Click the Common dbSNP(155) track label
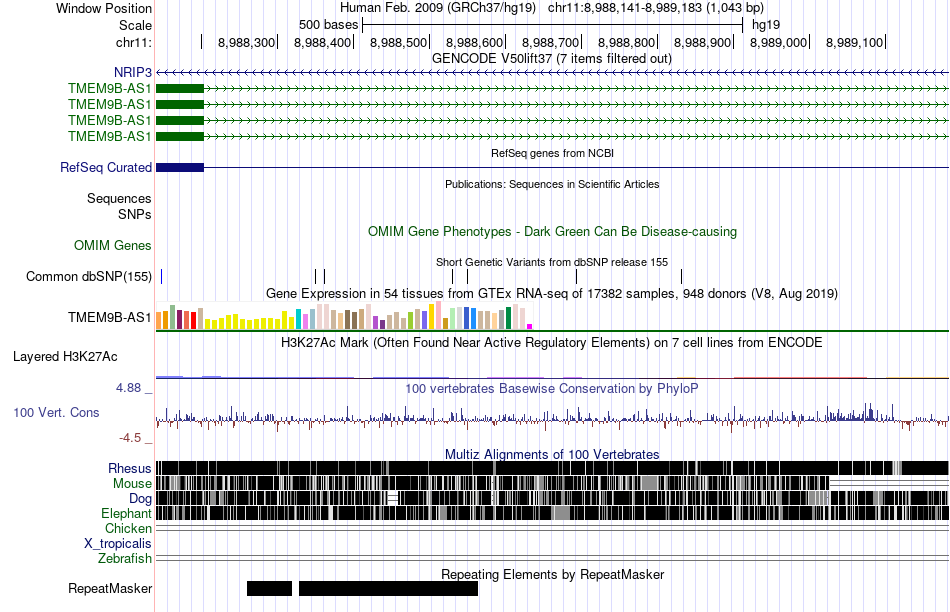This screenshot has width=950, height=612. [88, 276]
